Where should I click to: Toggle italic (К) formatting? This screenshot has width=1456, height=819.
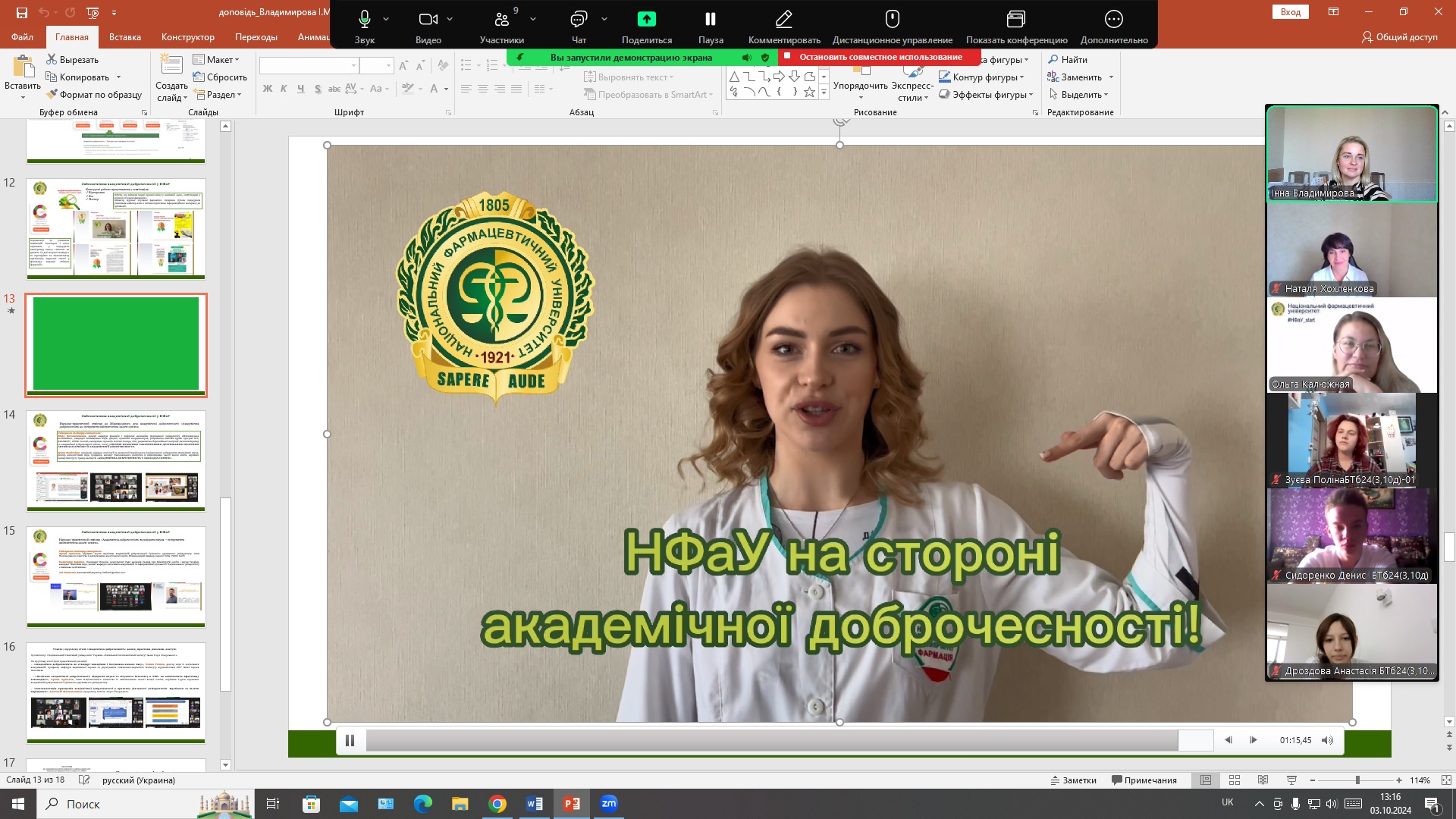[x=284, y=89]
